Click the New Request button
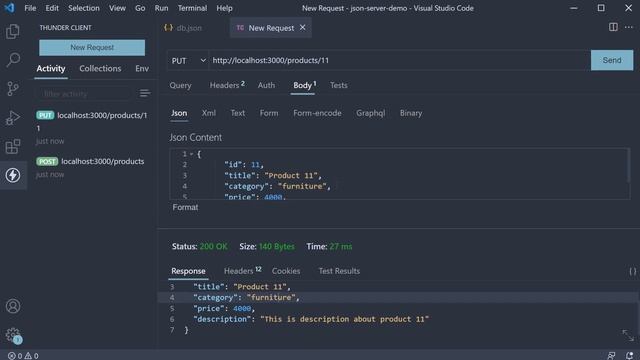640x360 pixels. [x=92, y=47]
